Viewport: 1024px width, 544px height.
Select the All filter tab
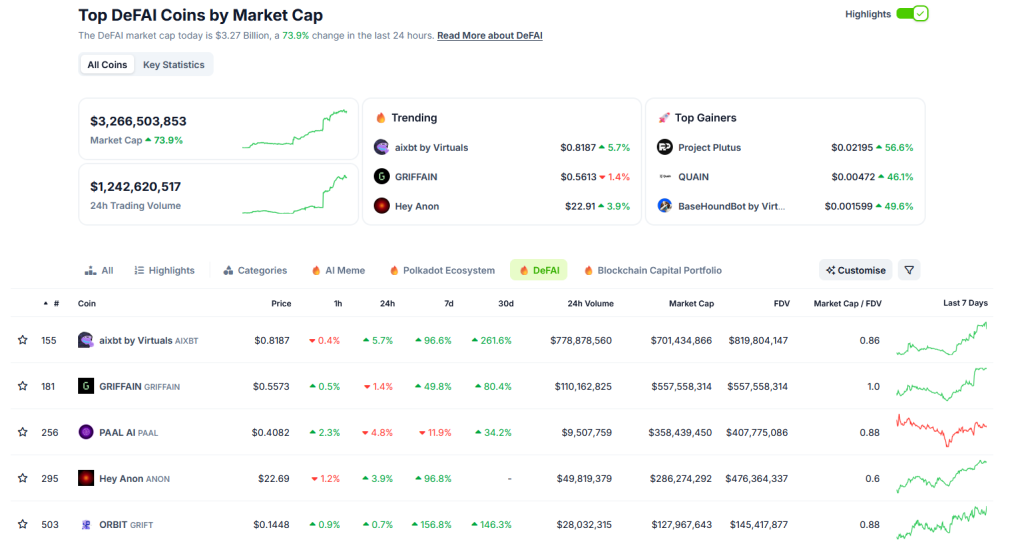99,270
